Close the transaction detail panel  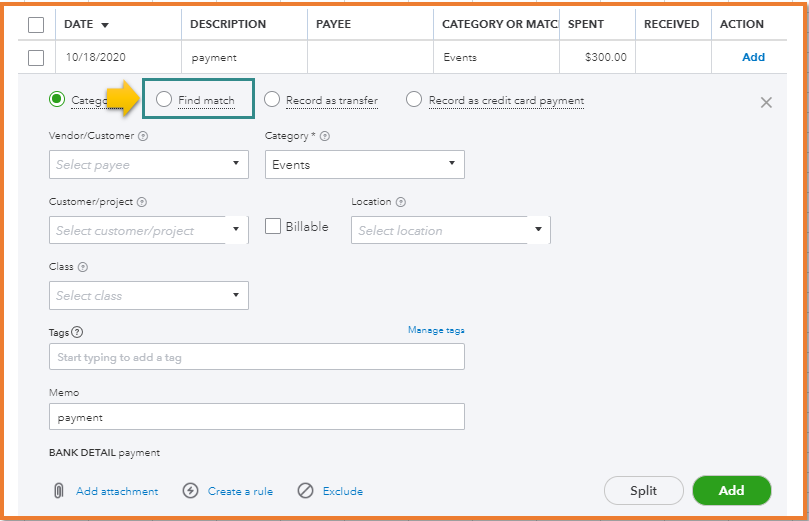[x=766, y=102]
